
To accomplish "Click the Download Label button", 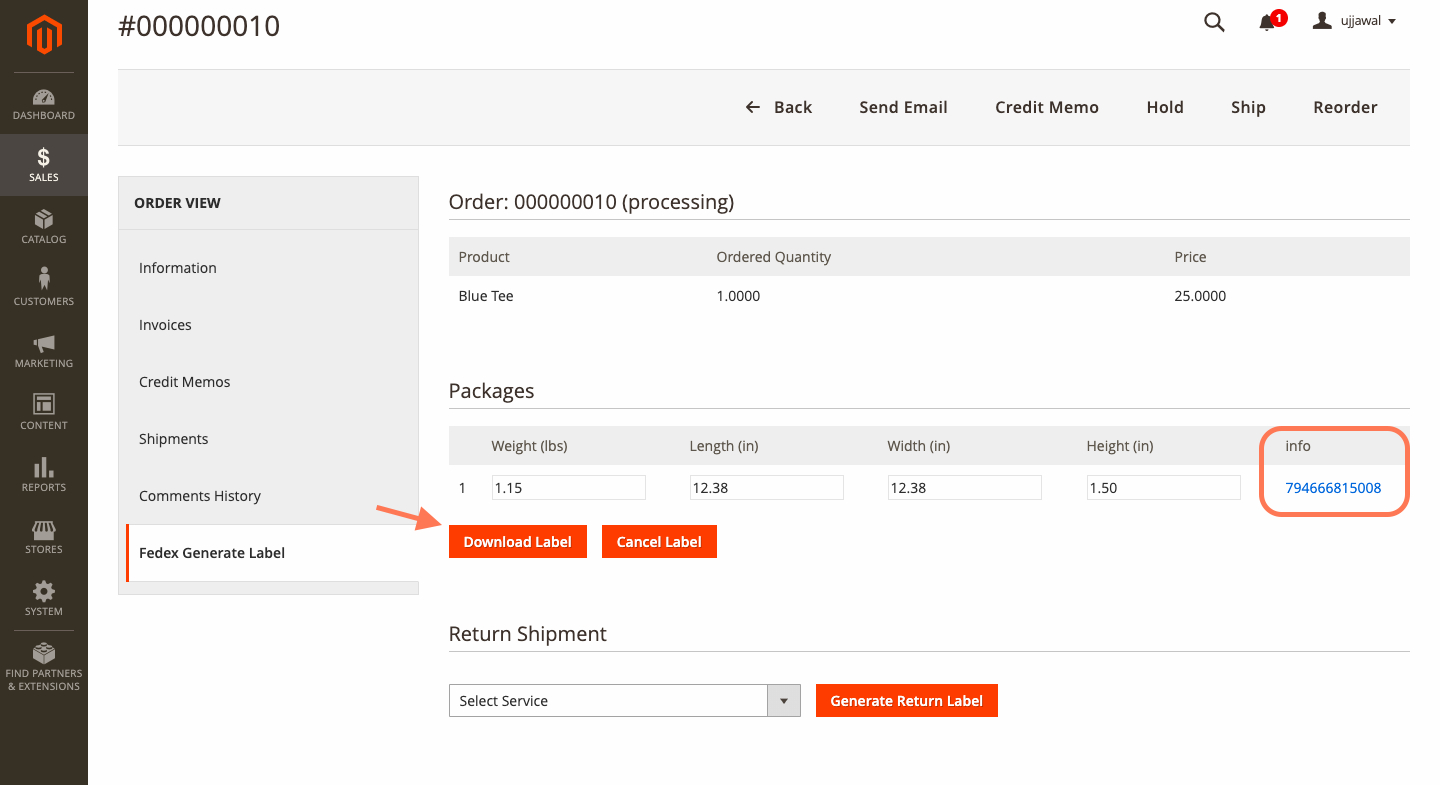I will pyautogui.click(x=517, y=541).
